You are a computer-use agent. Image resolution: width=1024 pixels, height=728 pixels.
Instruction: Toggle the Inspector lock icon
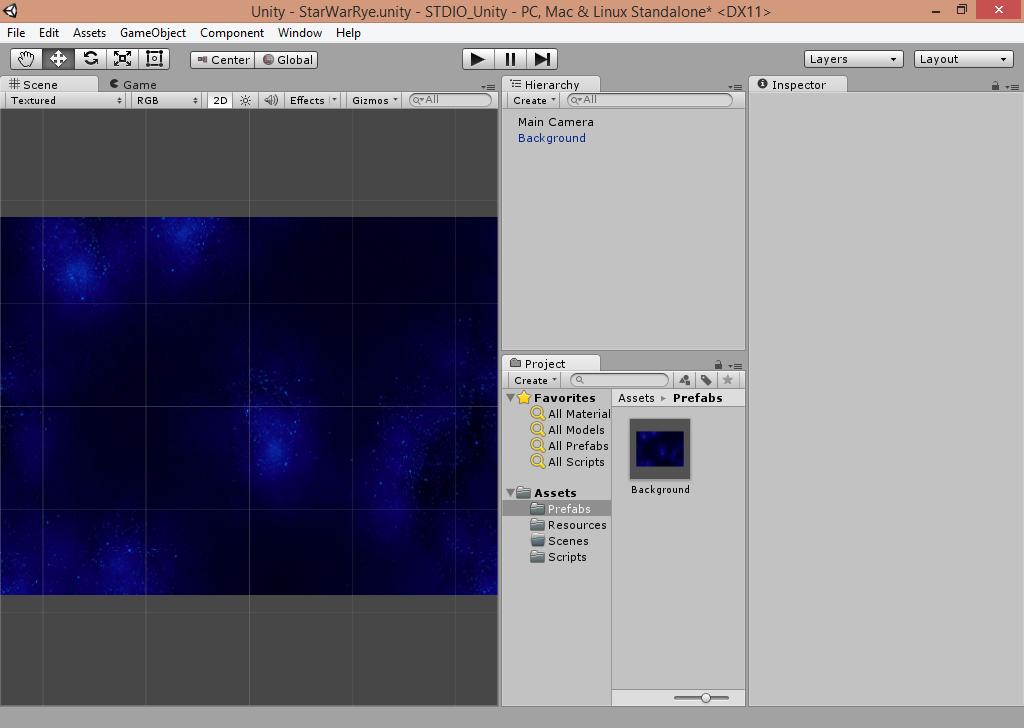pyautogui.click(x=995, y=86)
